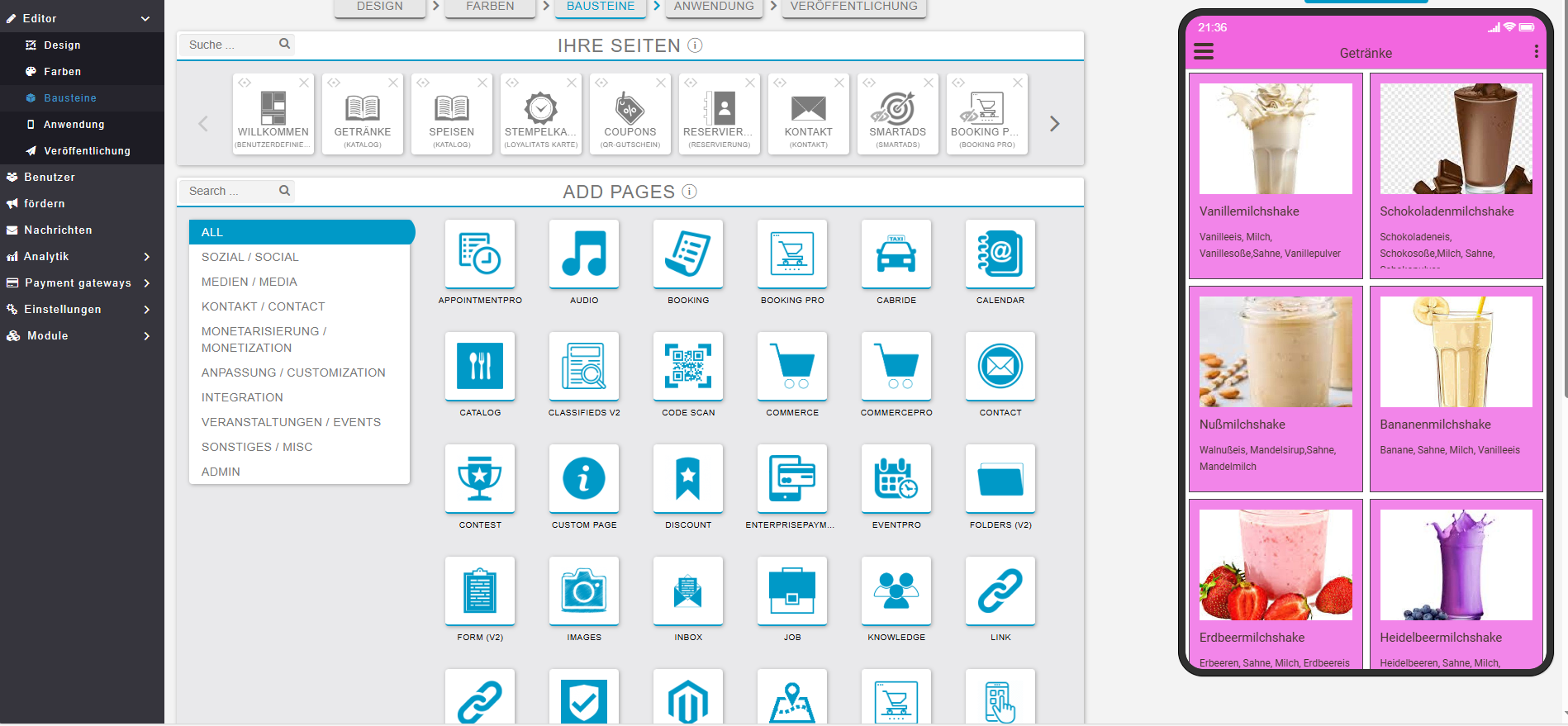Switch to the FARBEN step tab
The width and height of the screenshot is (1568, 726).
pos(490,7)
